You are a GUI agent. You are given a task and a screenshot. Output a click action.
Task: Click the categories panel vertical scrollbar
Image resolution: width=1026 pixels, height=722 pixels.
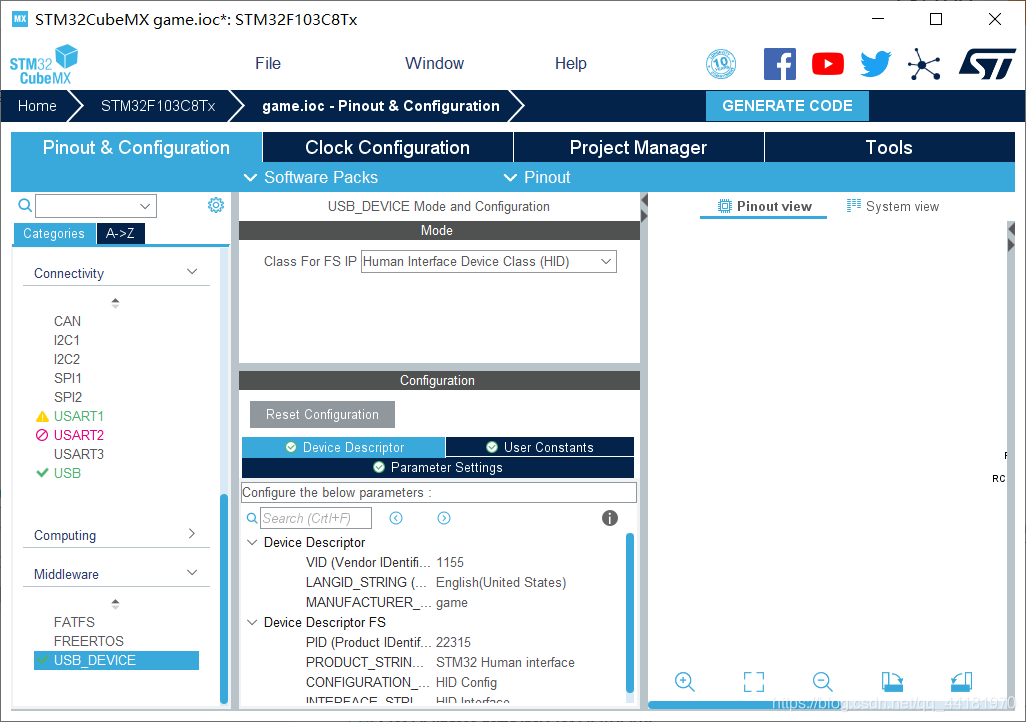click(224, 598)
